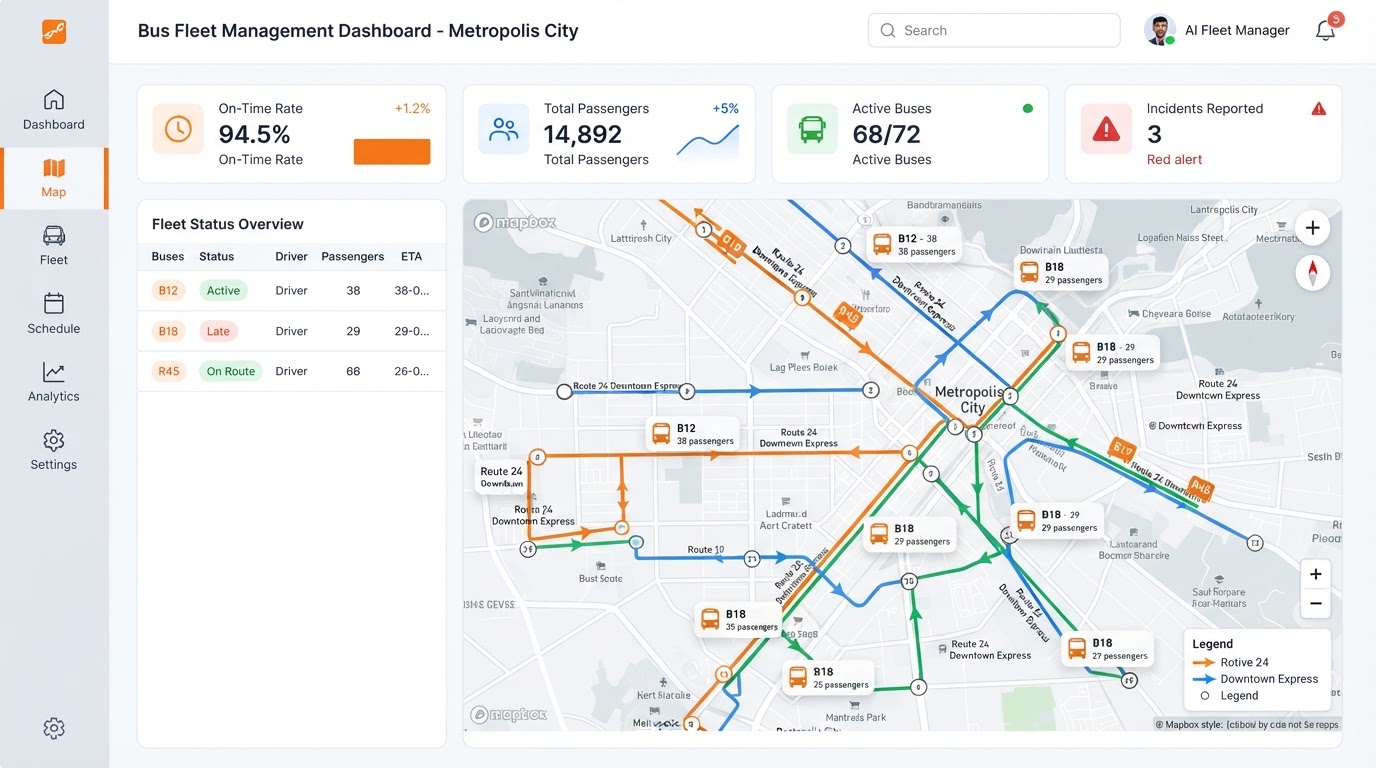The image size is (1376, 768).
Task: Click the blue Downtown Express entry in the legend
Action: (1256, 679)
